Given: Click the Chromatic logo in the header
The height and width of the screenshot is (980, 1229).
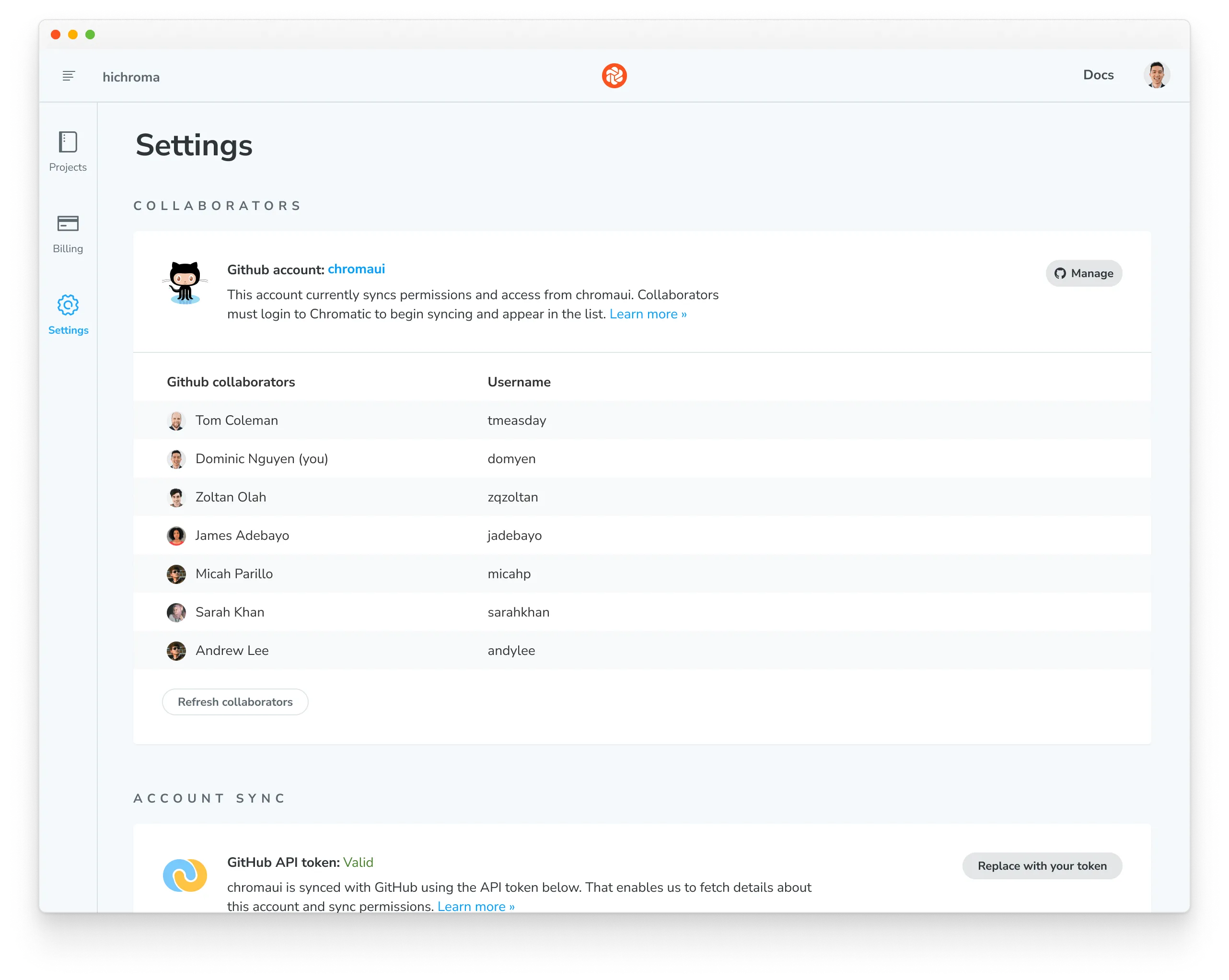Looking at the screenshot, I should coord(614,75).
